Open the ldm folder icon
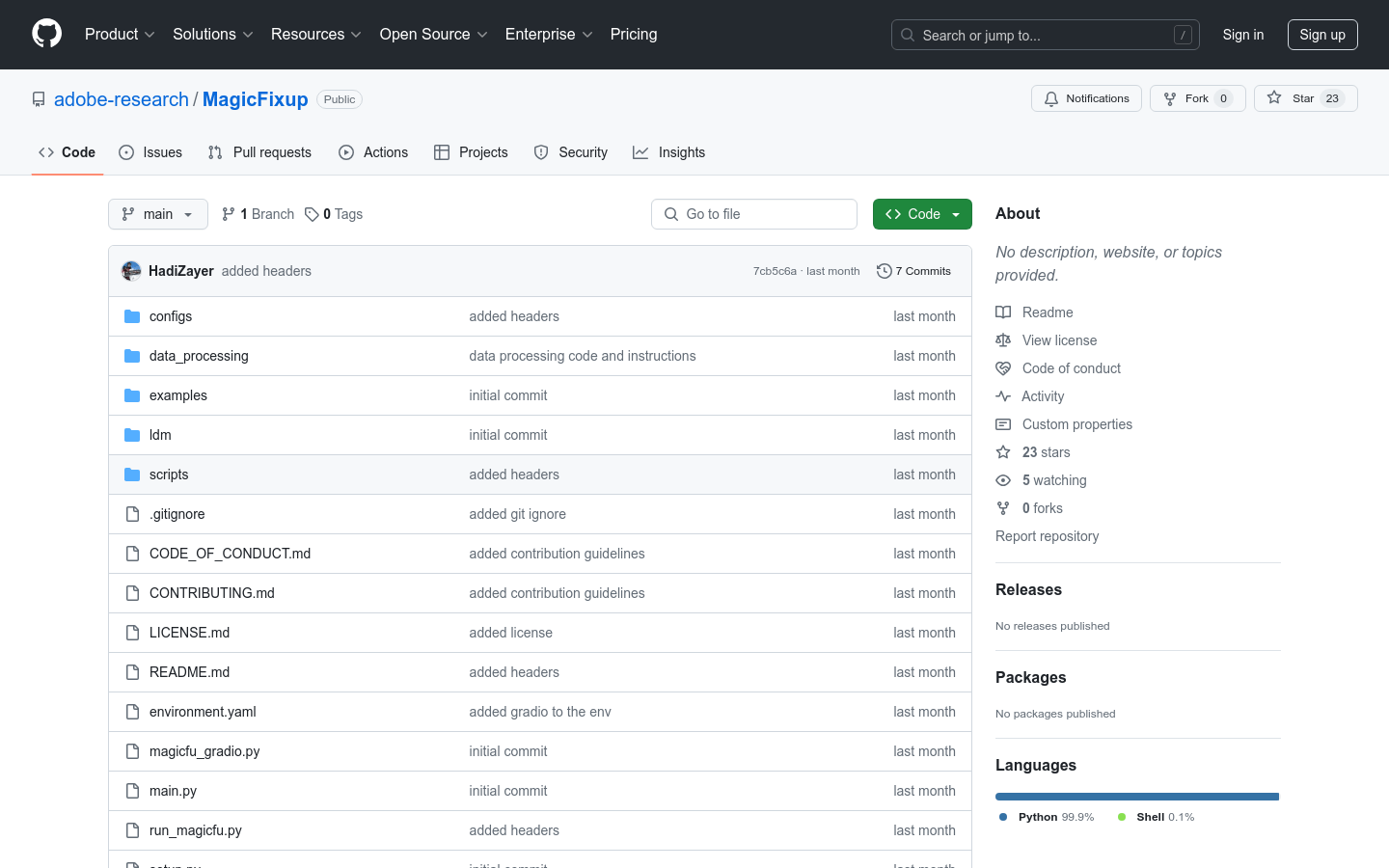Image resolution: width=1389 pixels, height=868 pixels. click(132, 435)
